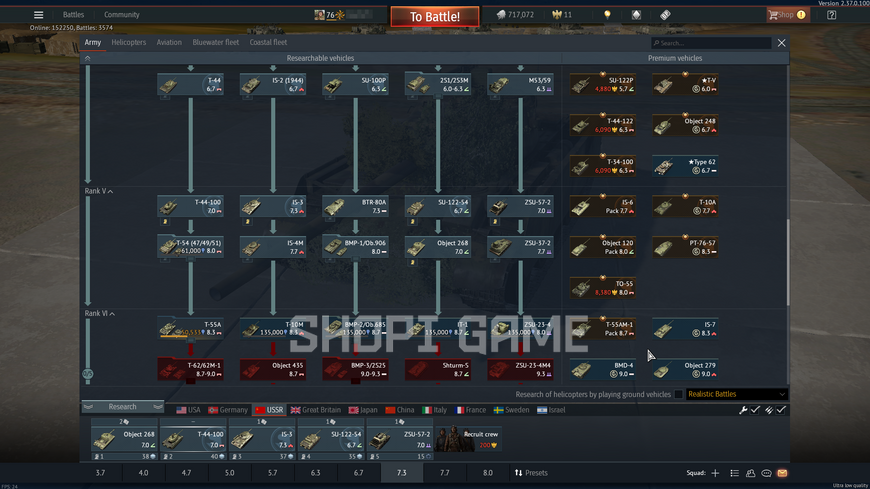Viewport: 870px width, 489px height.
Task: Click the ammo auto-refill icon
Action: tap(769, 410)
